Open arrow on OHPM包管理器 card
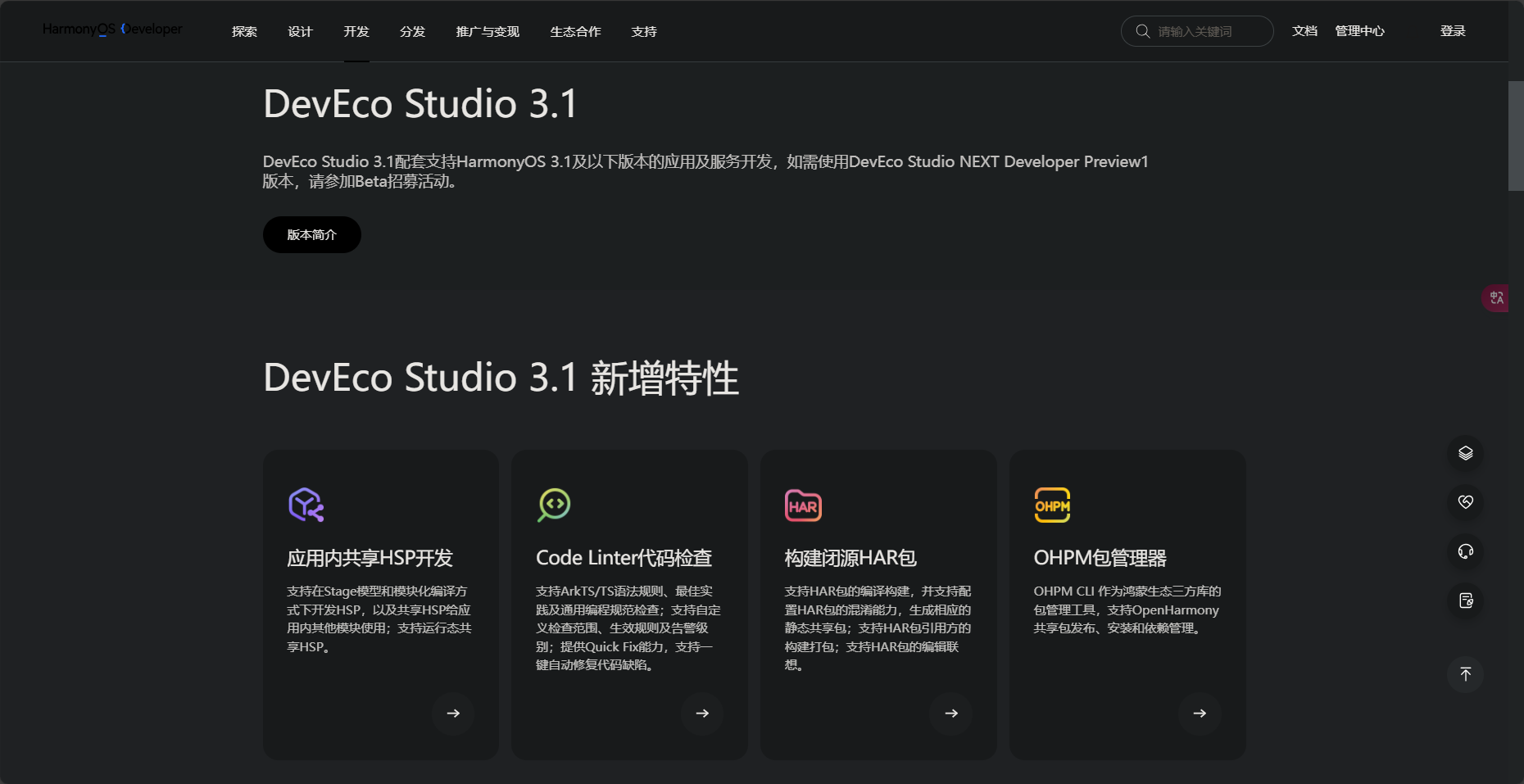The image size is (1524, 784). pos(1200,714)
